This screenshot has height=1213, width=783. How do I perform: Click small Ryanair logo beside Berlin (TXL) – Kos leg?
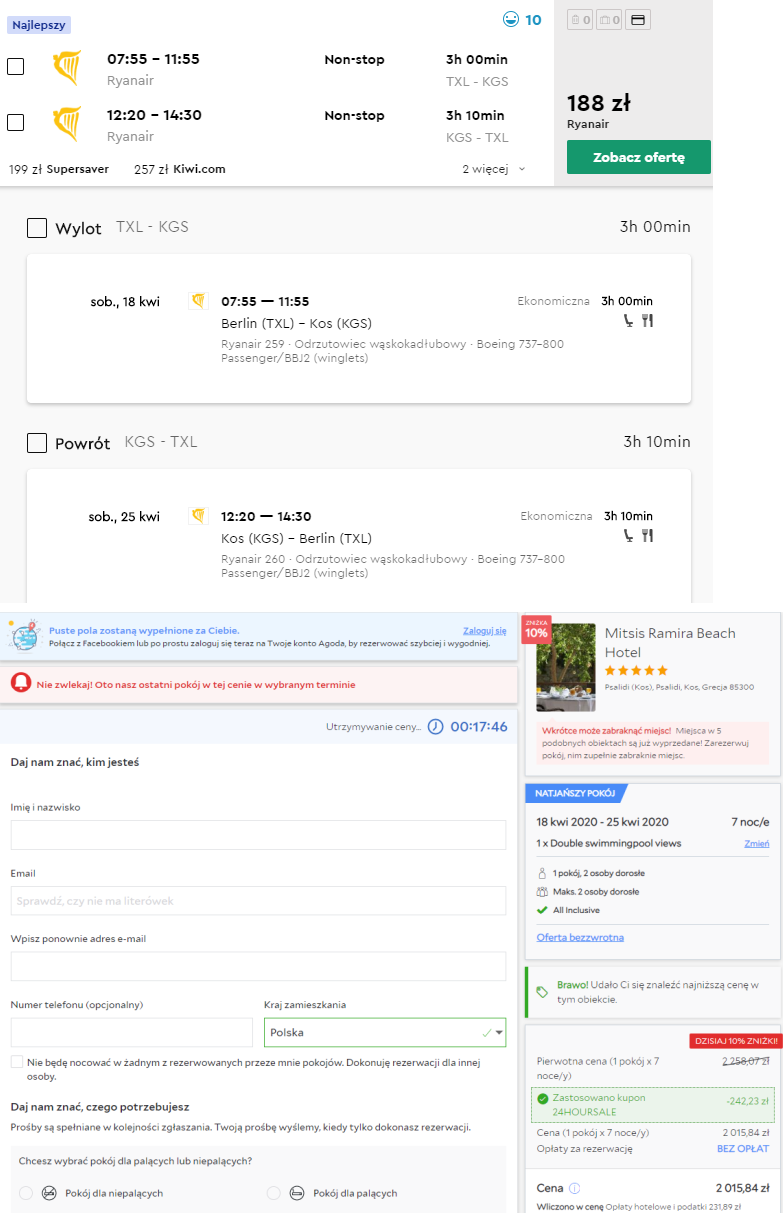point(198,301)
